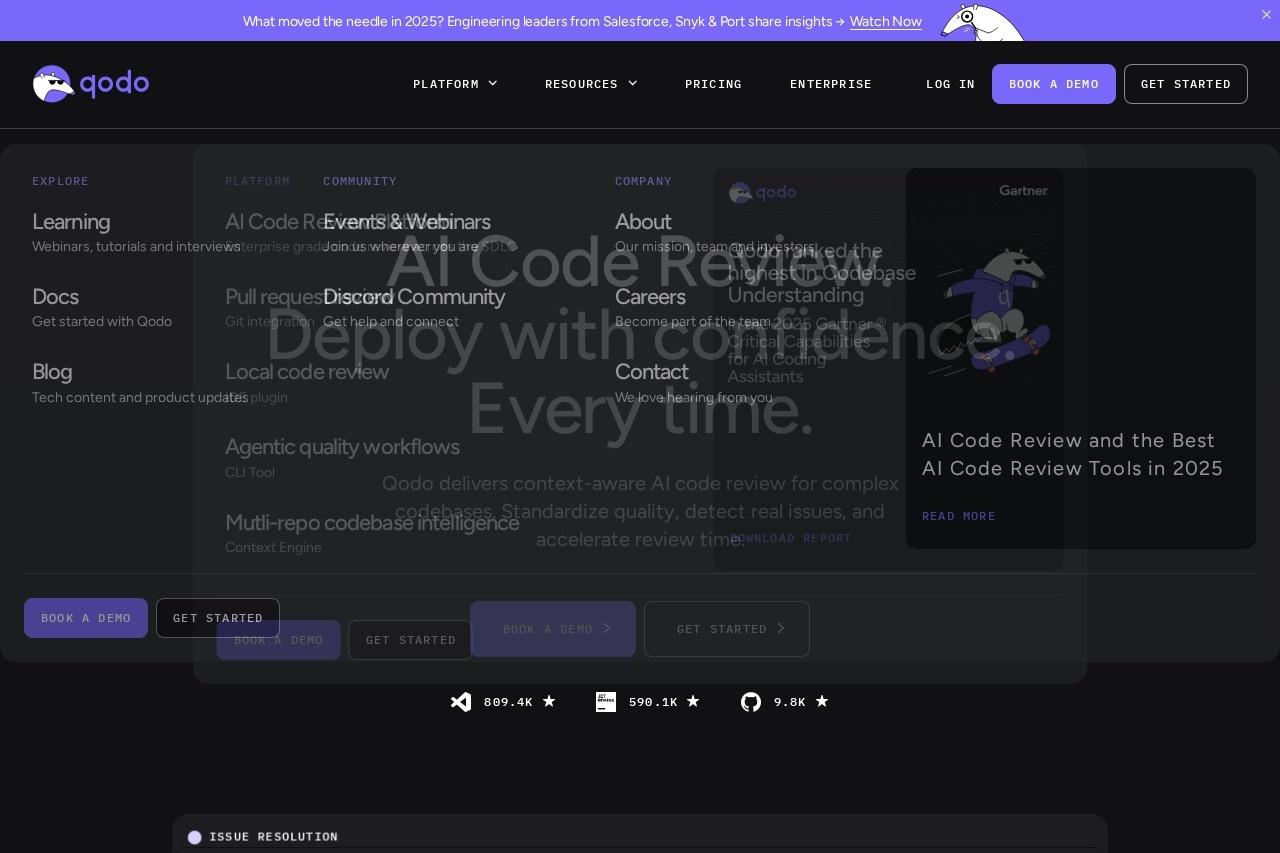
Task: Click the GitHub octocat icon
Action: (751, 702)
